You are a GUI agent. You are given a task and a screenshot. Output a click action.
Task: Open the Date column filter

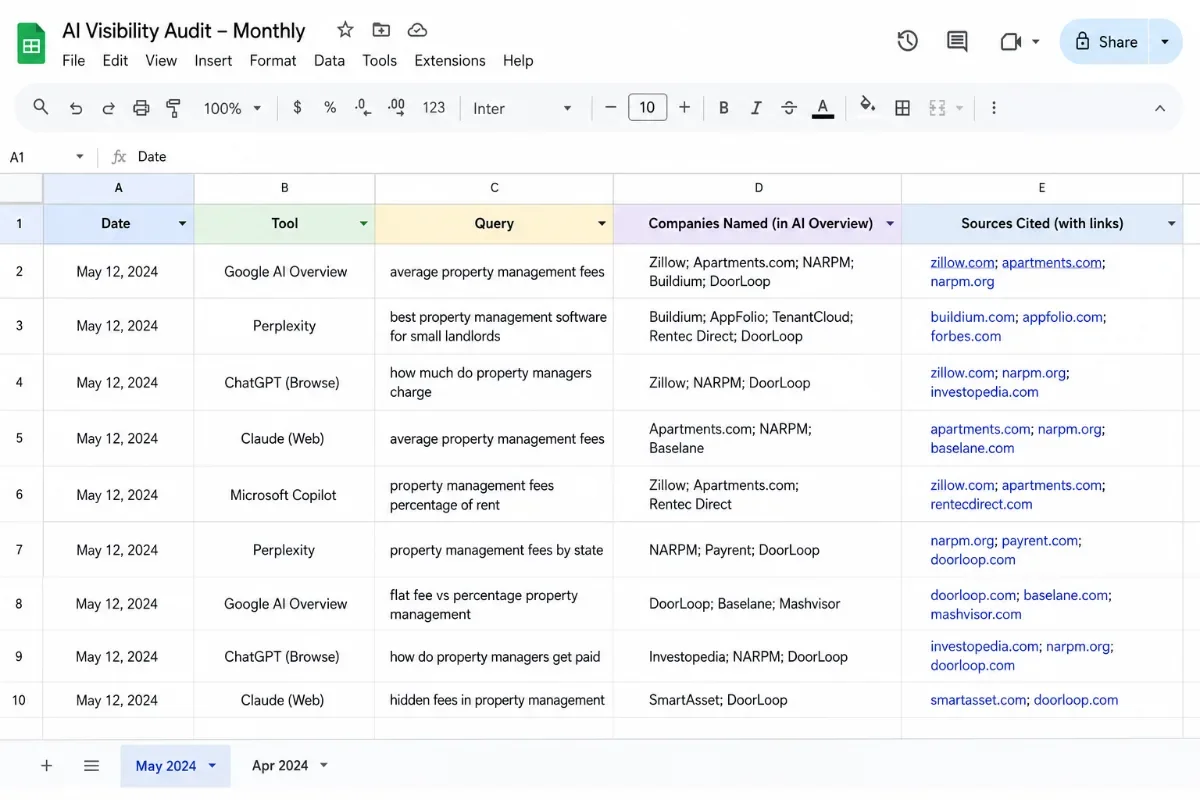click(x=182, y=224)
